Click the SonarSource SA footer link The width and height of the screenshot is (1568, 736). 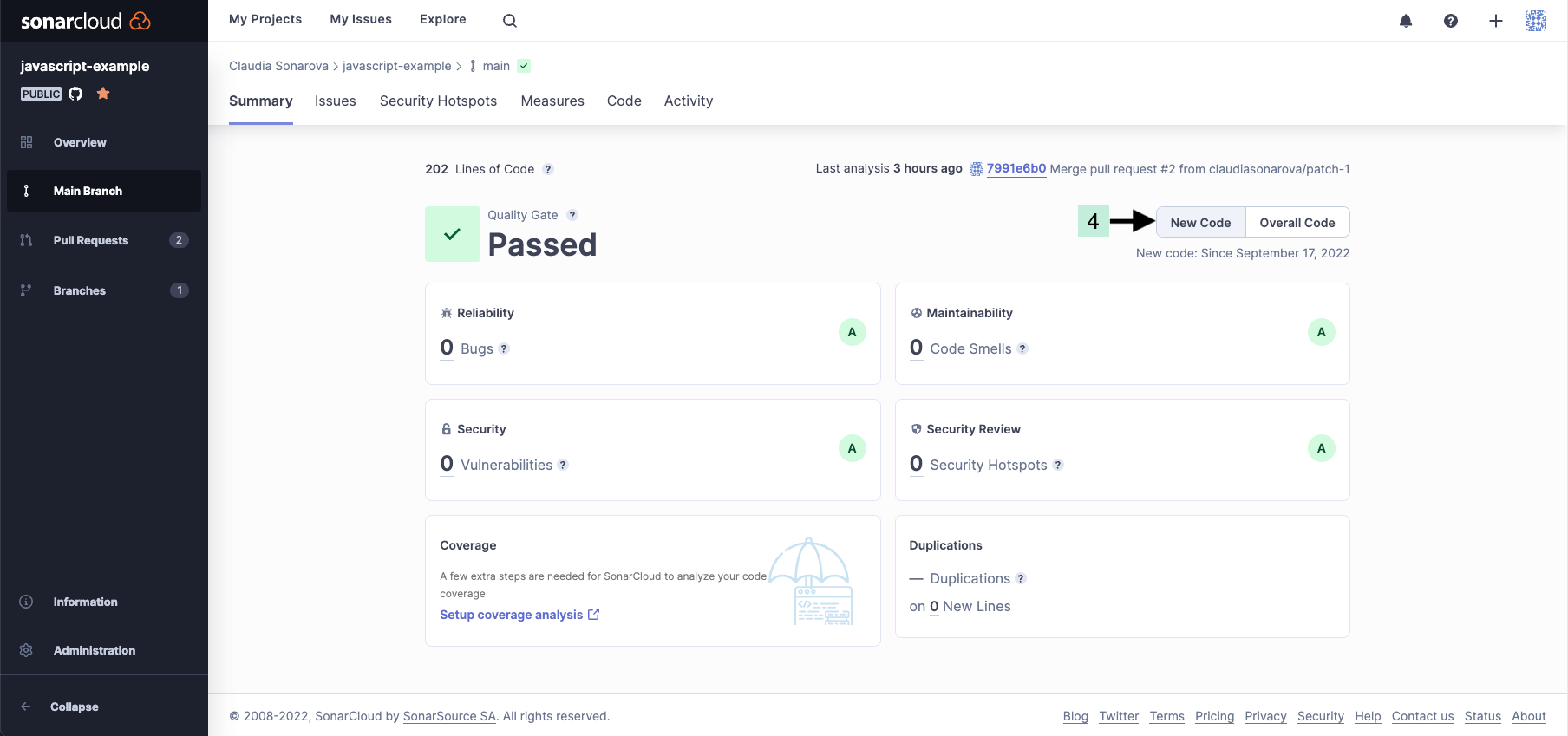pos(449,716)
